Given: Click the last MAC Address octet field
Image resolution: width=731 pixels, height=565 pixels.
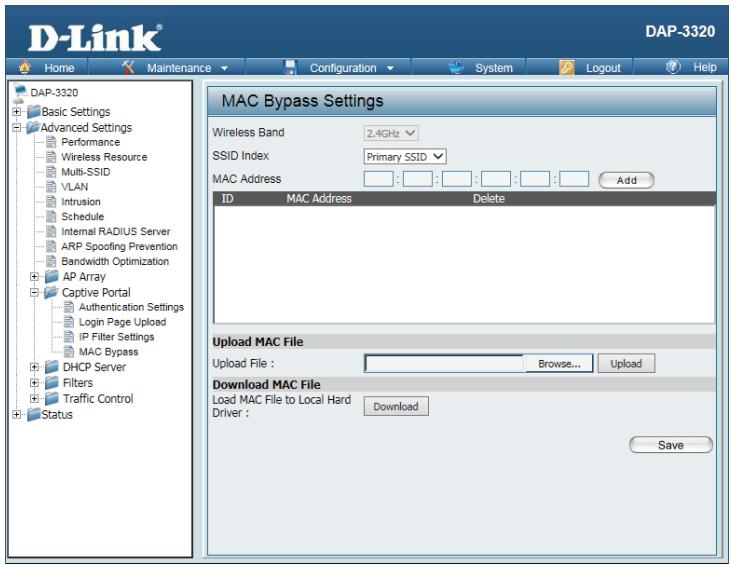Looking at the screenshot, I should [x=574, y=179].
